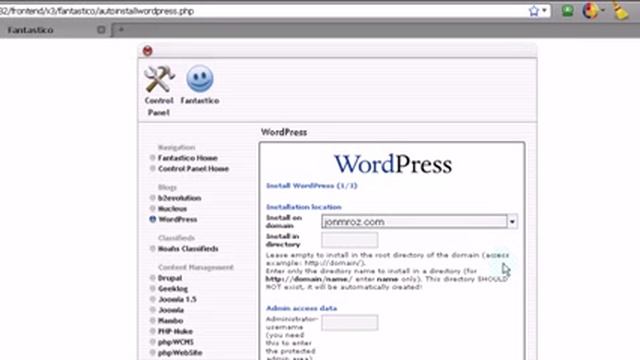Click the red-yellow round toolbar icon
640x360 pixels.
(591, 11)
